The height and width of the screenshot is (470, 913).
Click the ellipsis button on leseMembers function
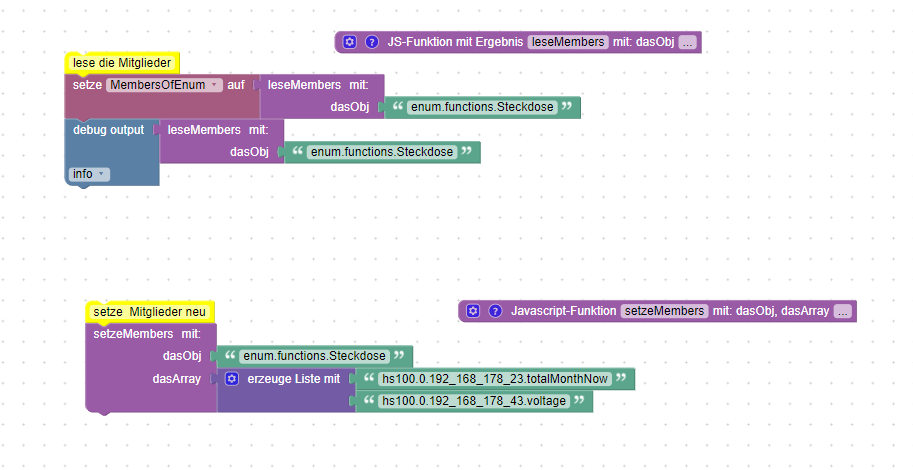(x=688, y=43)
